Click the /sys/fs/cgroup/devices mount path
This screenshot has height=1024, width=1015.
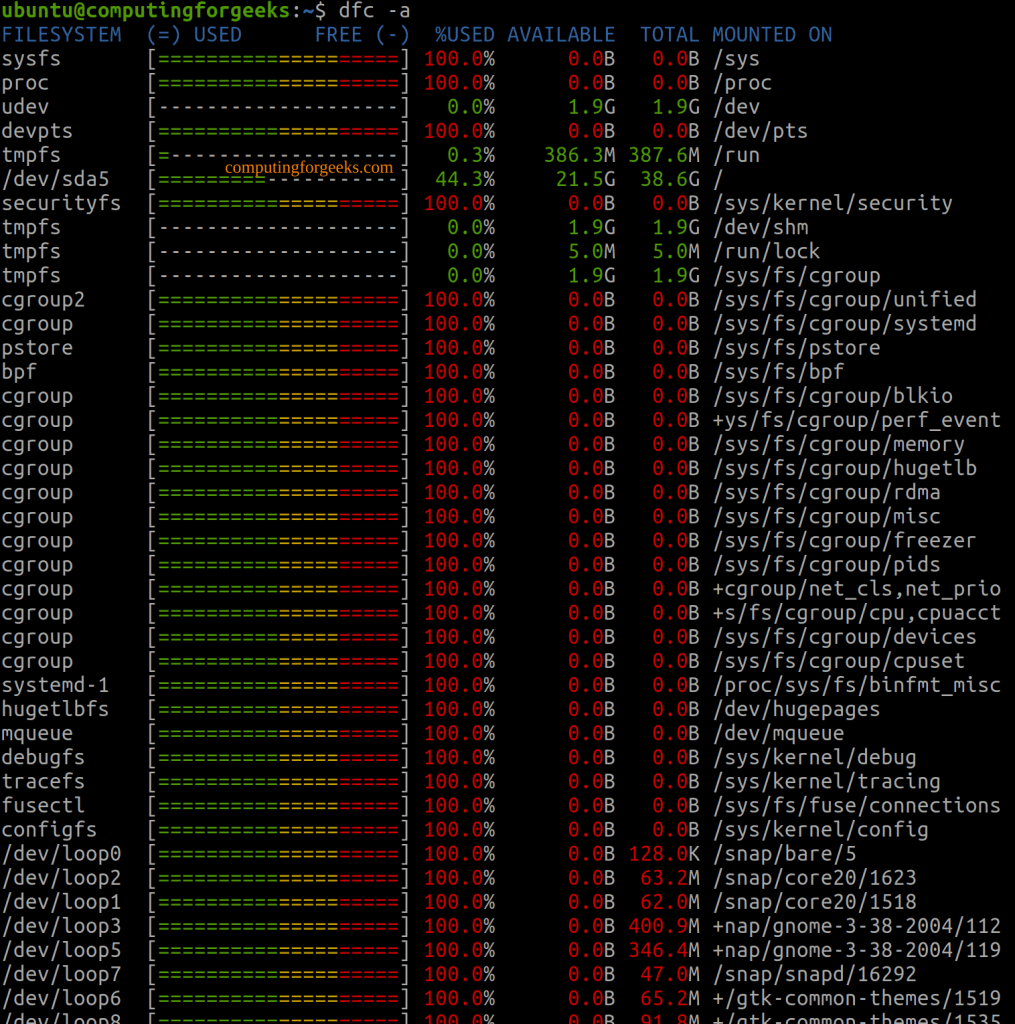[x=845, y=637]
